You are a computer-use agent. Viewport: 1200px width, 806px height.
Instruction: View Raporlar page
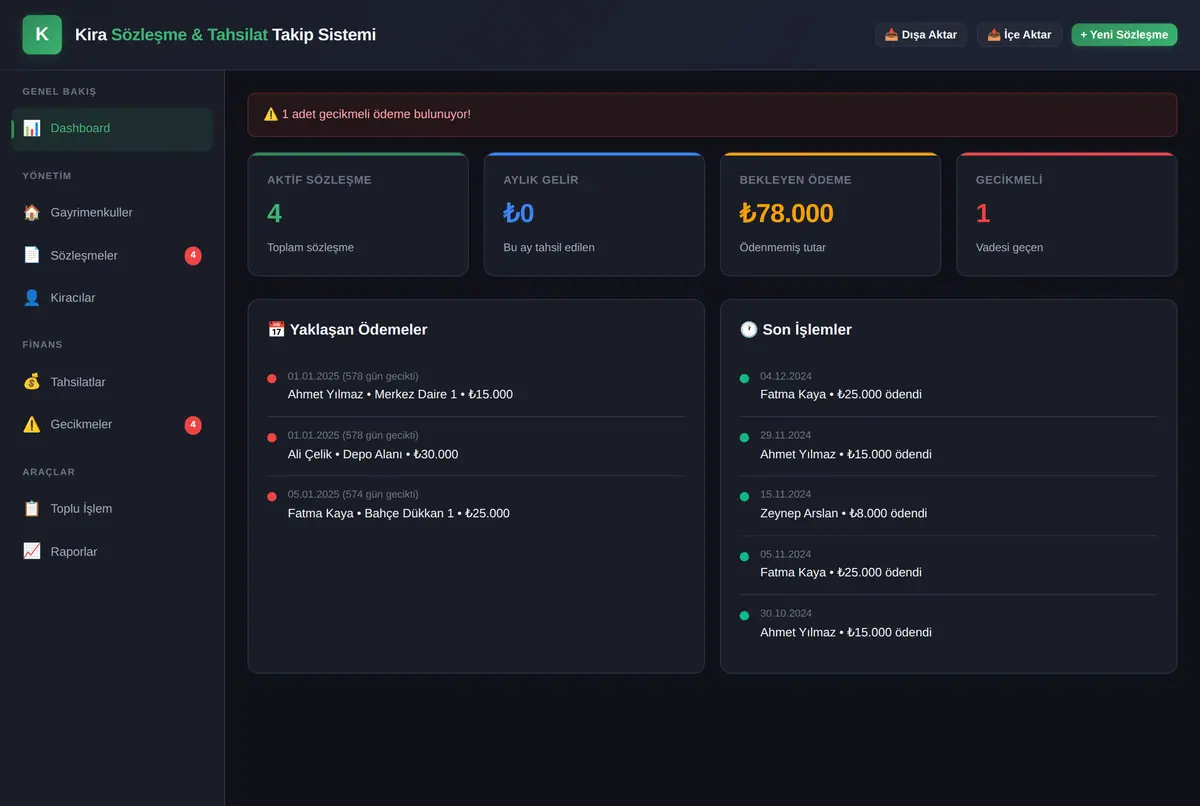(x=112, y=551)
